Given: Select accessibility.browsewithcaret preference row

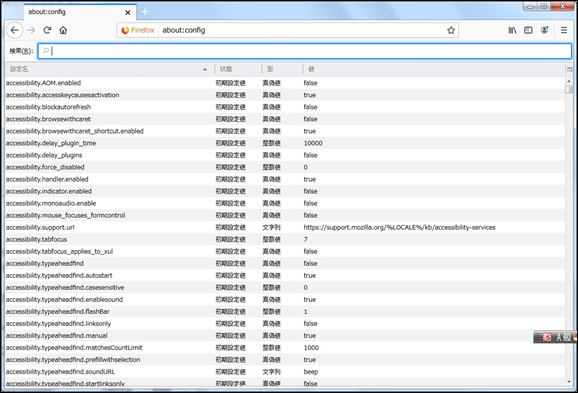Looking at the screenshot, I should point(285,119).
